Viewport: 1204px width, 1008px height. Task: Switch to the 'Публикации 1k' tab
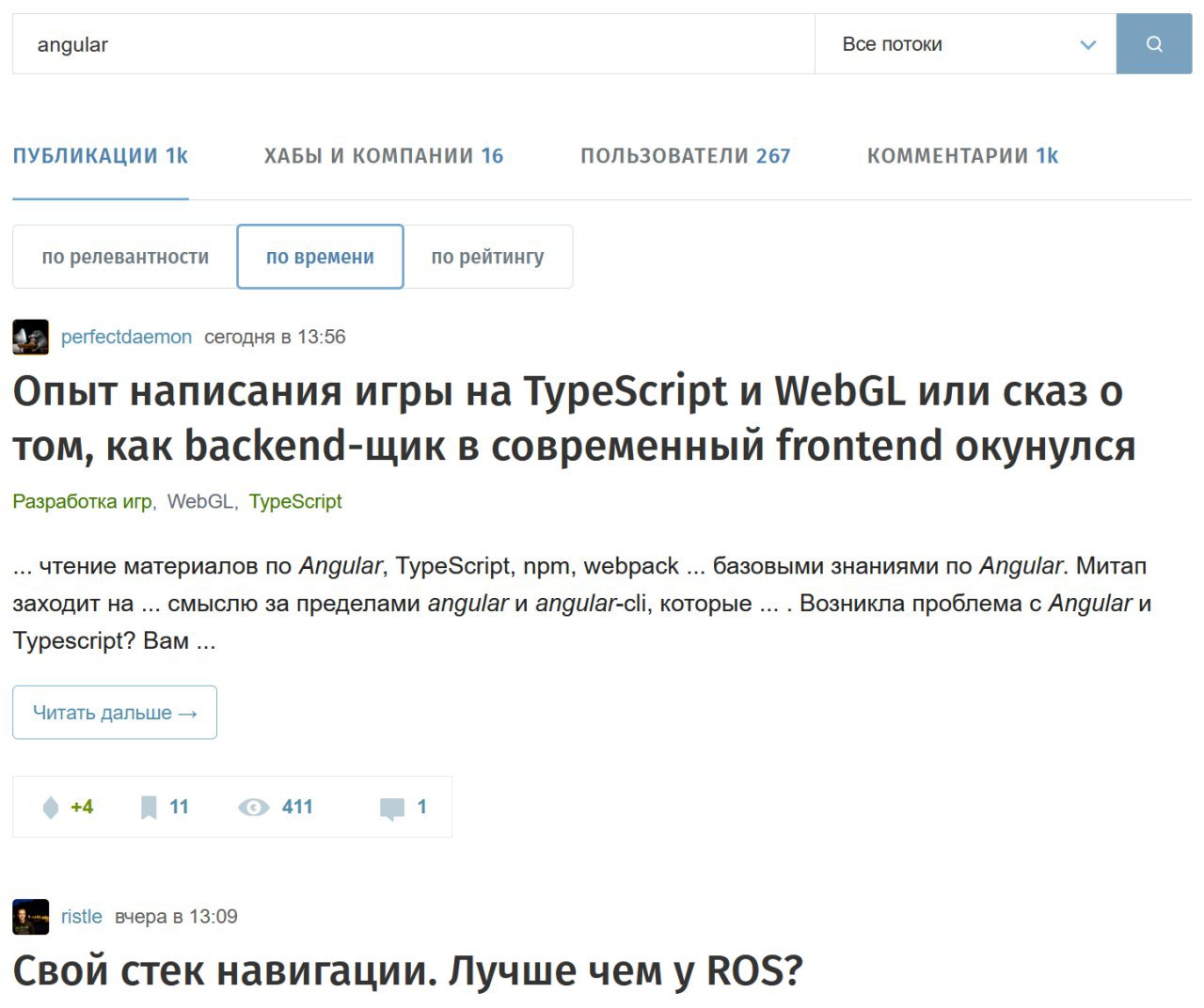click(101, 156)
